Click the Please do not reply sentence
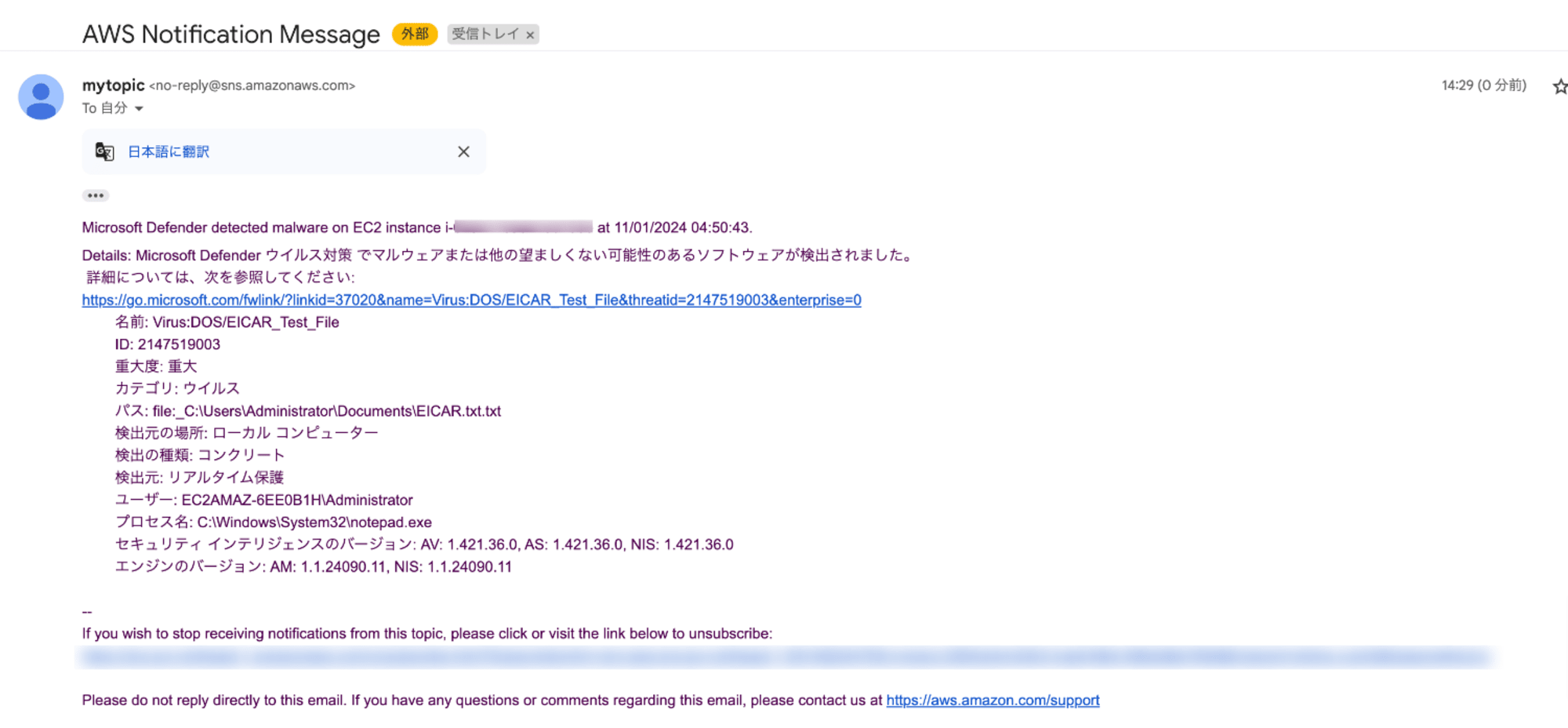 (x=483, y=700)
